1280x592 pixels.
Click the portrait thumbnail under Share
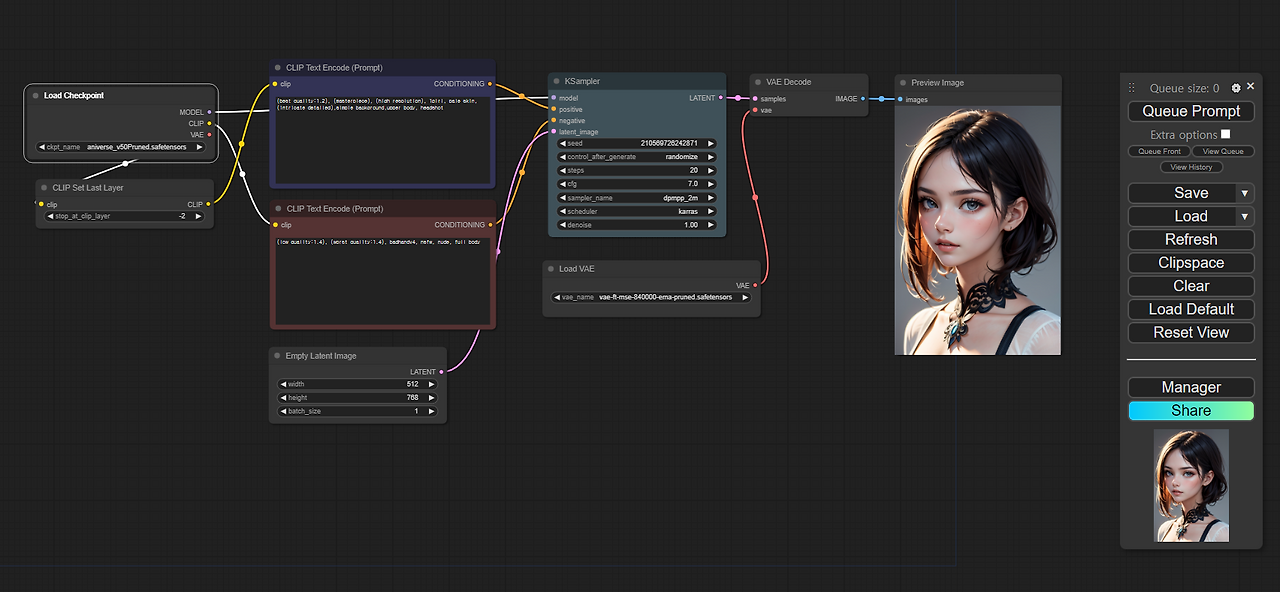(1191, 485)
